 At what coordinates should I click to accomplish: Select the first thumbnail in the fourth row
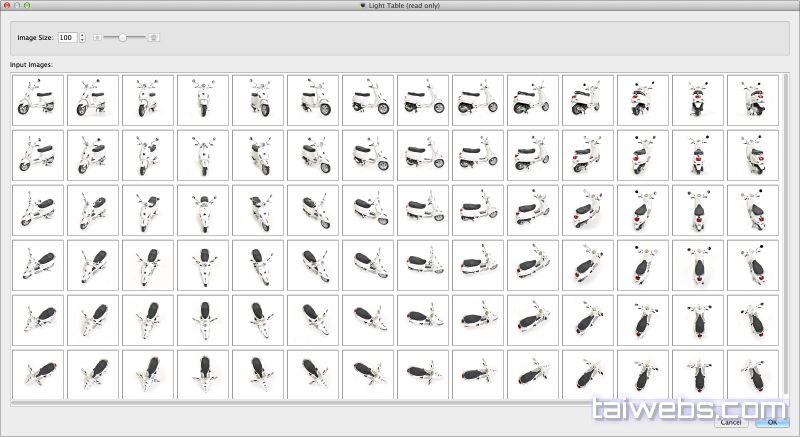(x=38, y=265)
